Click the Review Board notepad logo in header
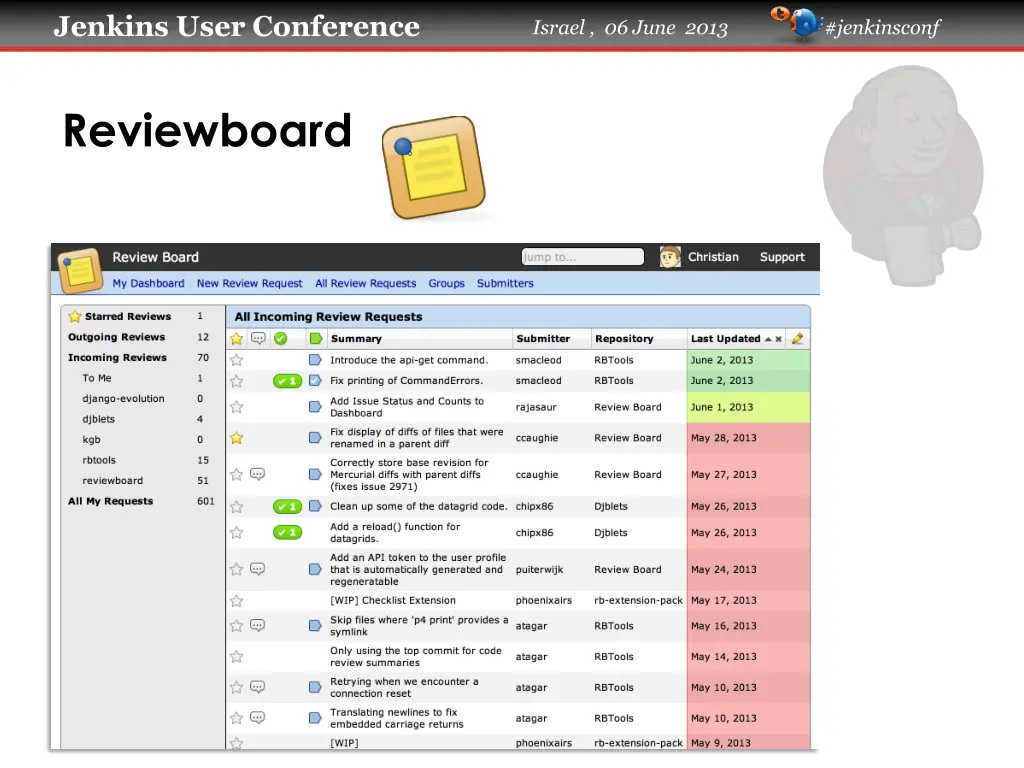This screenshot has height=768, width=1024. pos(80,270)
